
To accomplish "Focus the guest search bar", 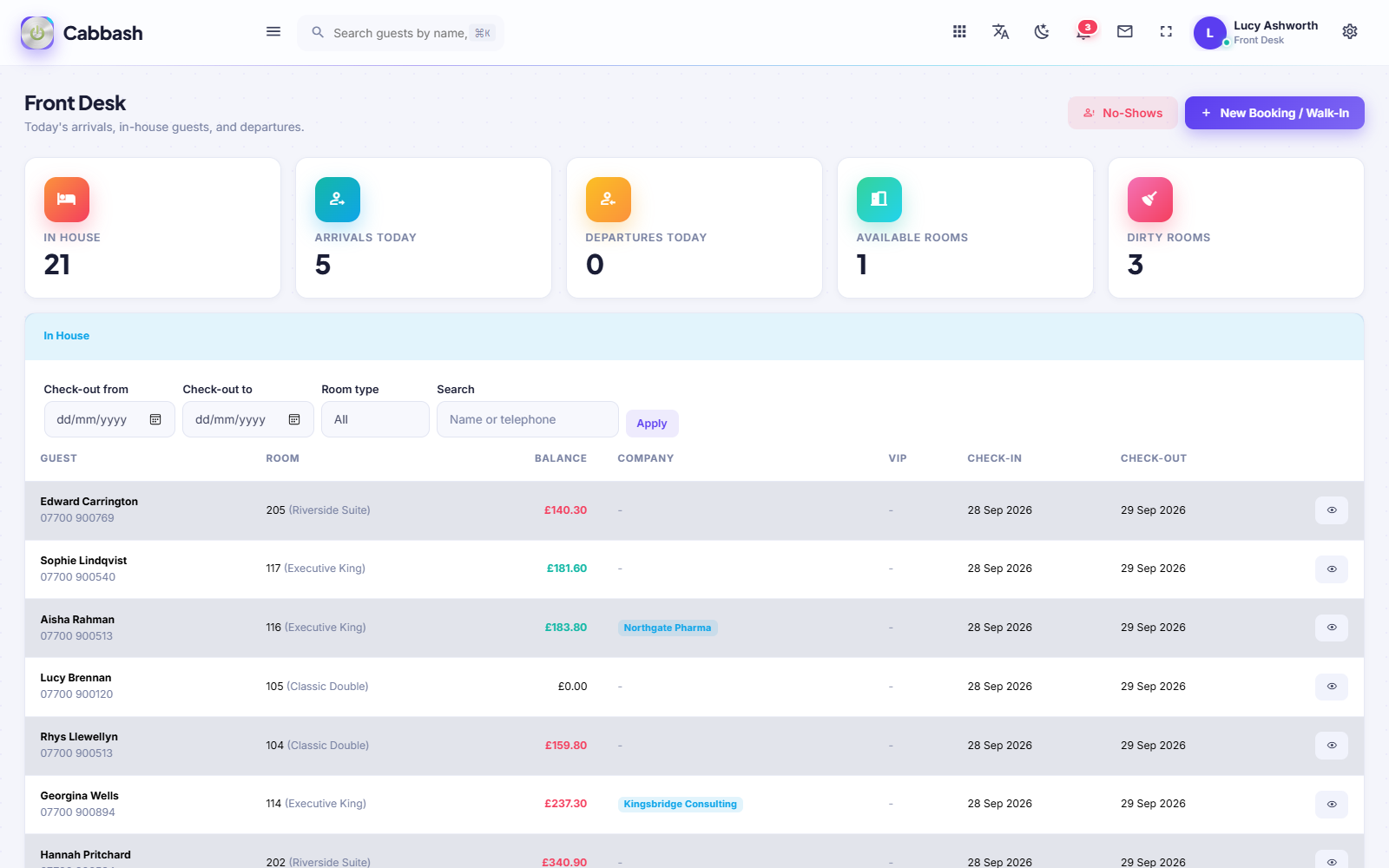I will (x=401, y=33).
